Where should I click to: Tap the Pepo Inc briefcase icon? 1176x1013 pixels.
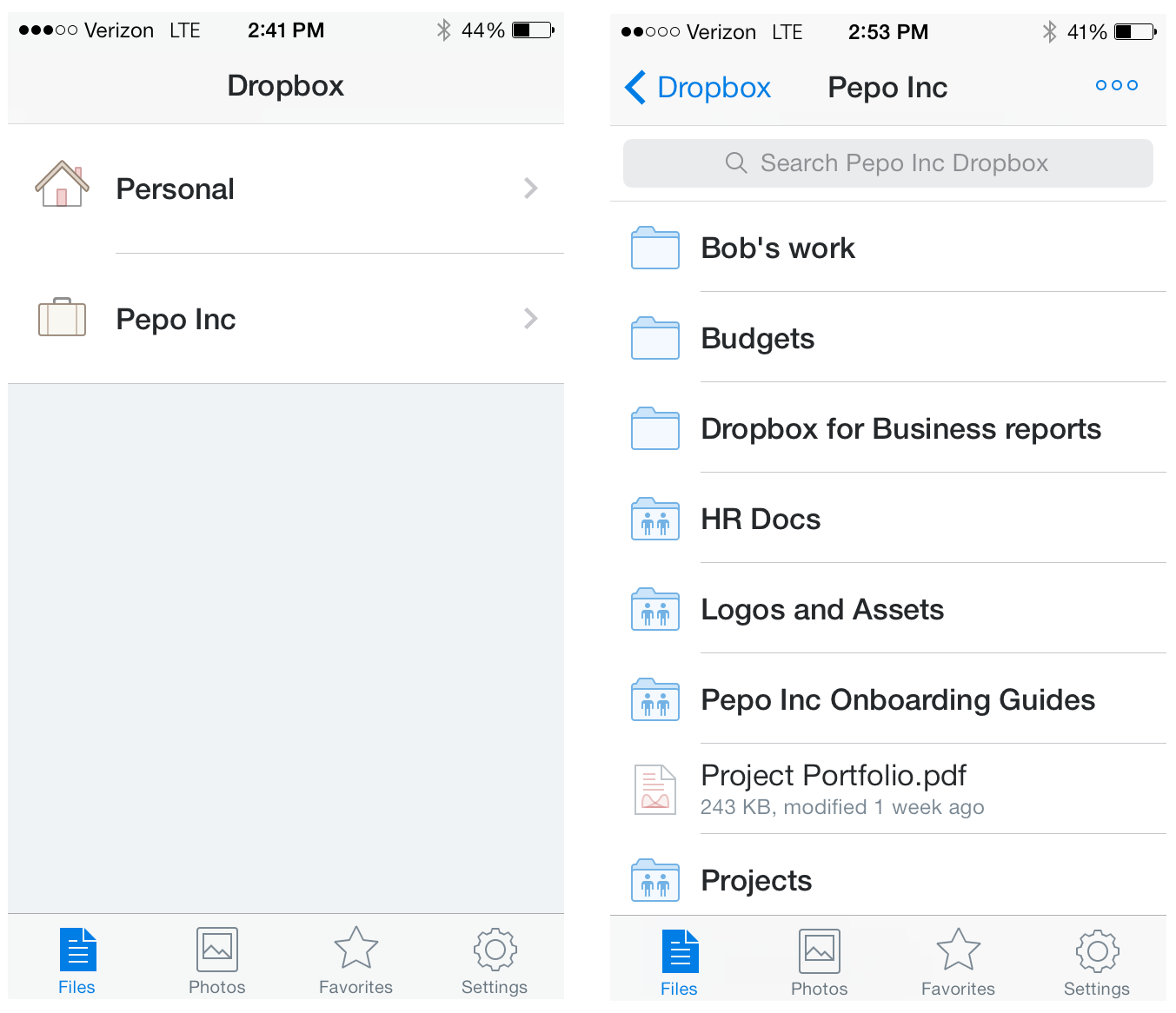pos(62,317)
